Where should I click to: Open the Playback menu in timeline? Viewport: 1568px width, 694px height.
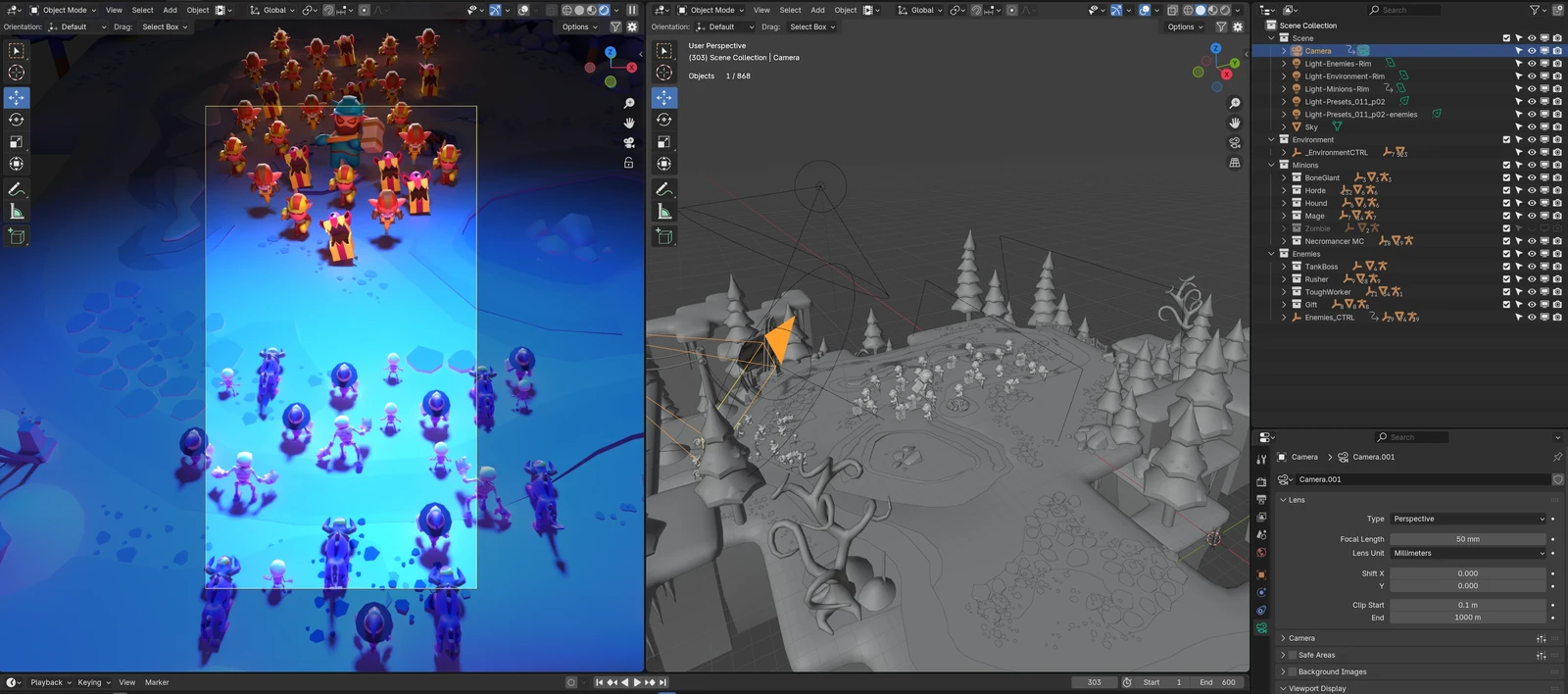(50, 682)
